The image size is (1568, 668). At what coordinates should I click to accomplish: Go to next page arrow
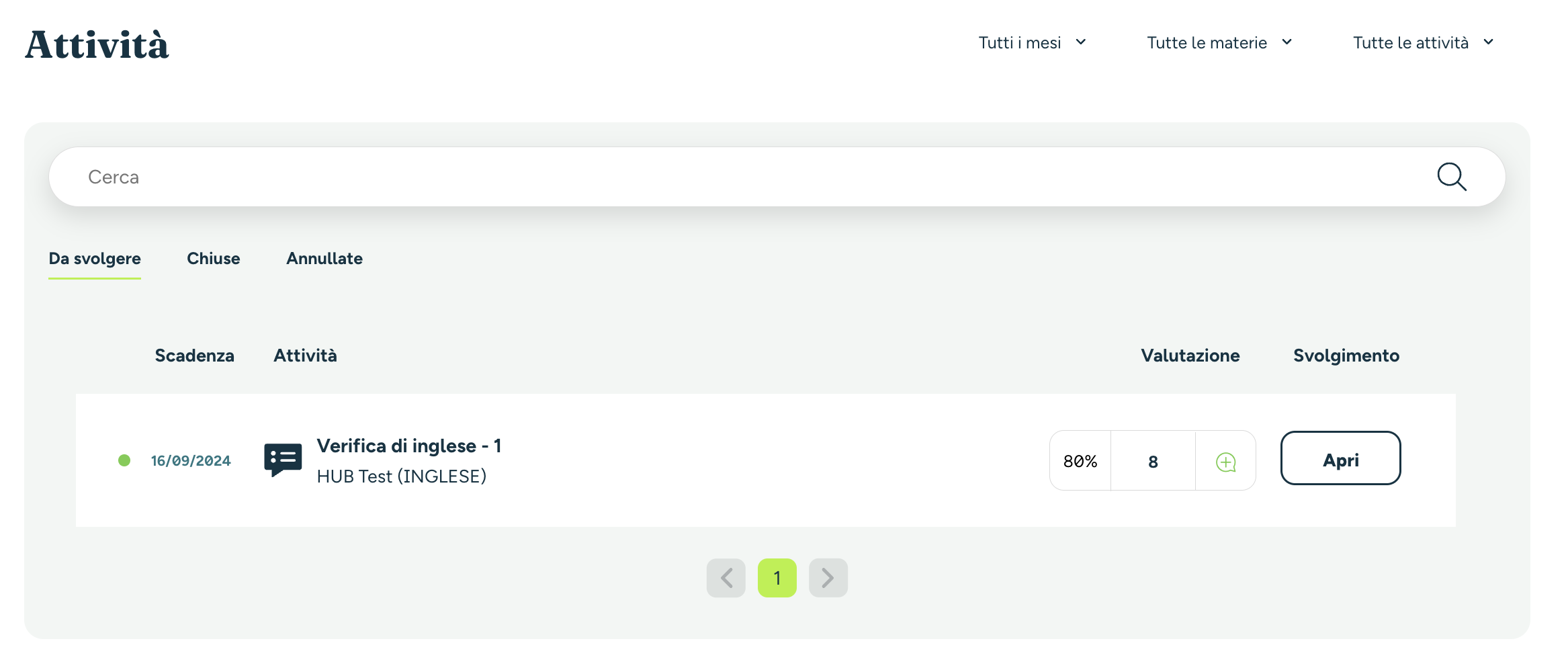[828, 578]
